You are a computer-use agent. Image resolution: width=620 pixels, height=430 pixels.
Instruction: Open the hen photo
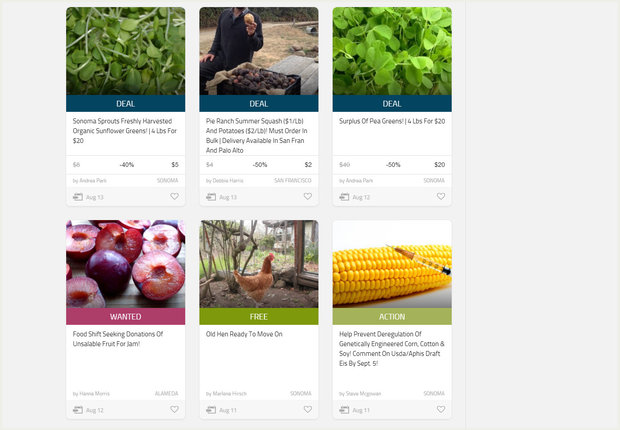click(259, 264)
